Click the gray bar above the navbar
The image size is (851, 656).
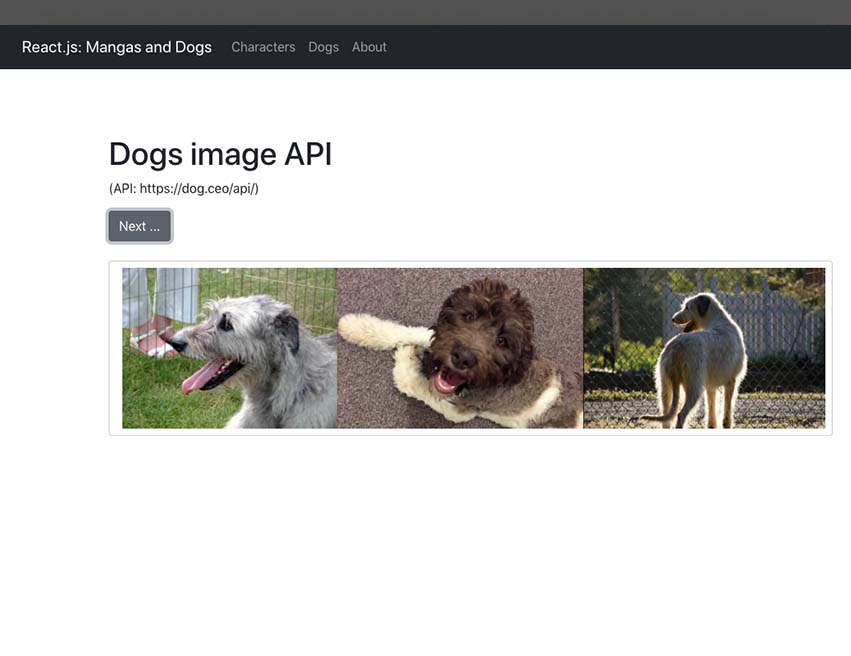tap(425, 12)
